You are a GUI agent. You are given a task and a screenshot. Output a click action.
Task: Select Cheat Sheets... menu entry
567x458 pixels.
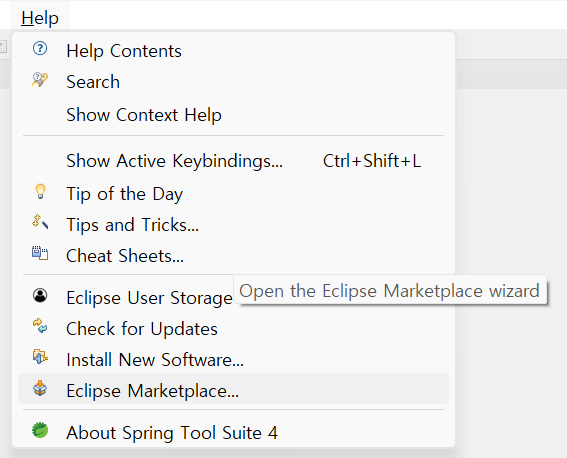(x=234, y=256)
